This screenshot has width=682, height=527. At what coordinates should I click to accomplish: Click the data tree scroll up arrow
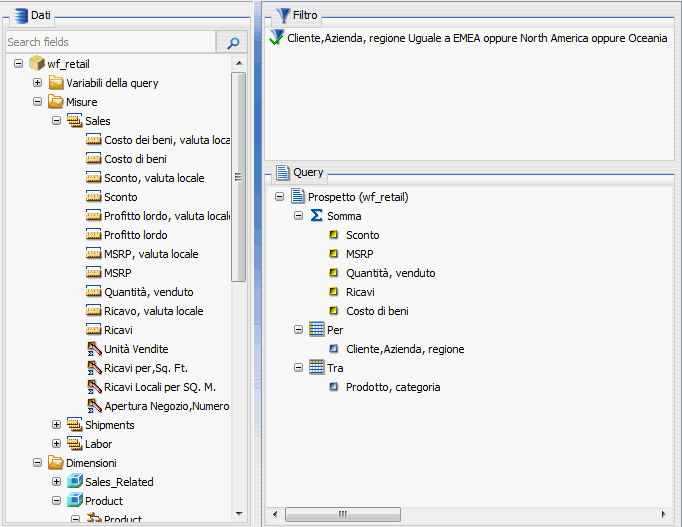tap(239, 63)
